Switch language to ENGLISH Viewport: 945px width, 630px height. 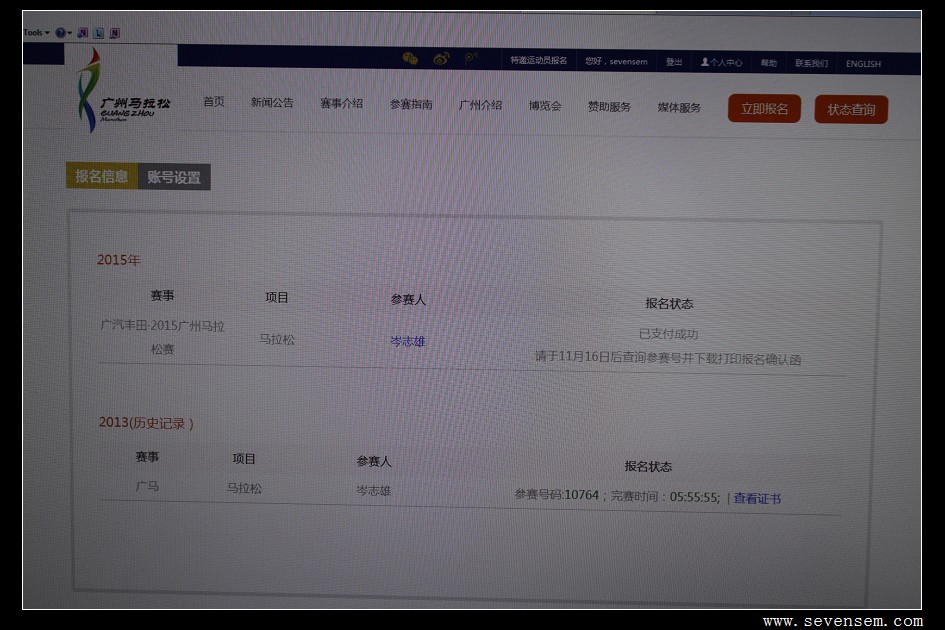pos(863,64)
